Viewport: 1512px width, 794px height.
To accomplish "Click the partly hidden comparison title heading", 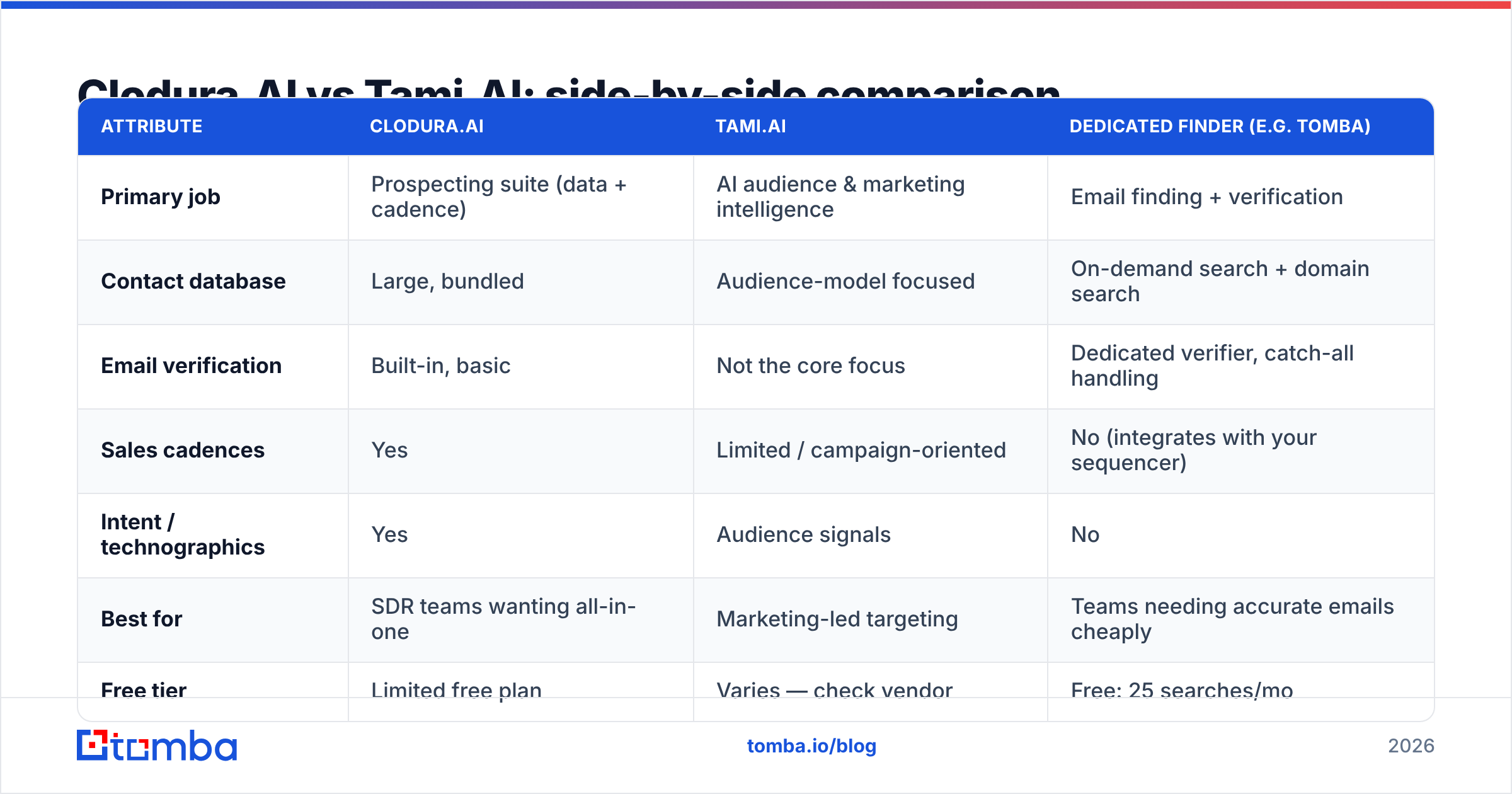I will click(569, 88).
